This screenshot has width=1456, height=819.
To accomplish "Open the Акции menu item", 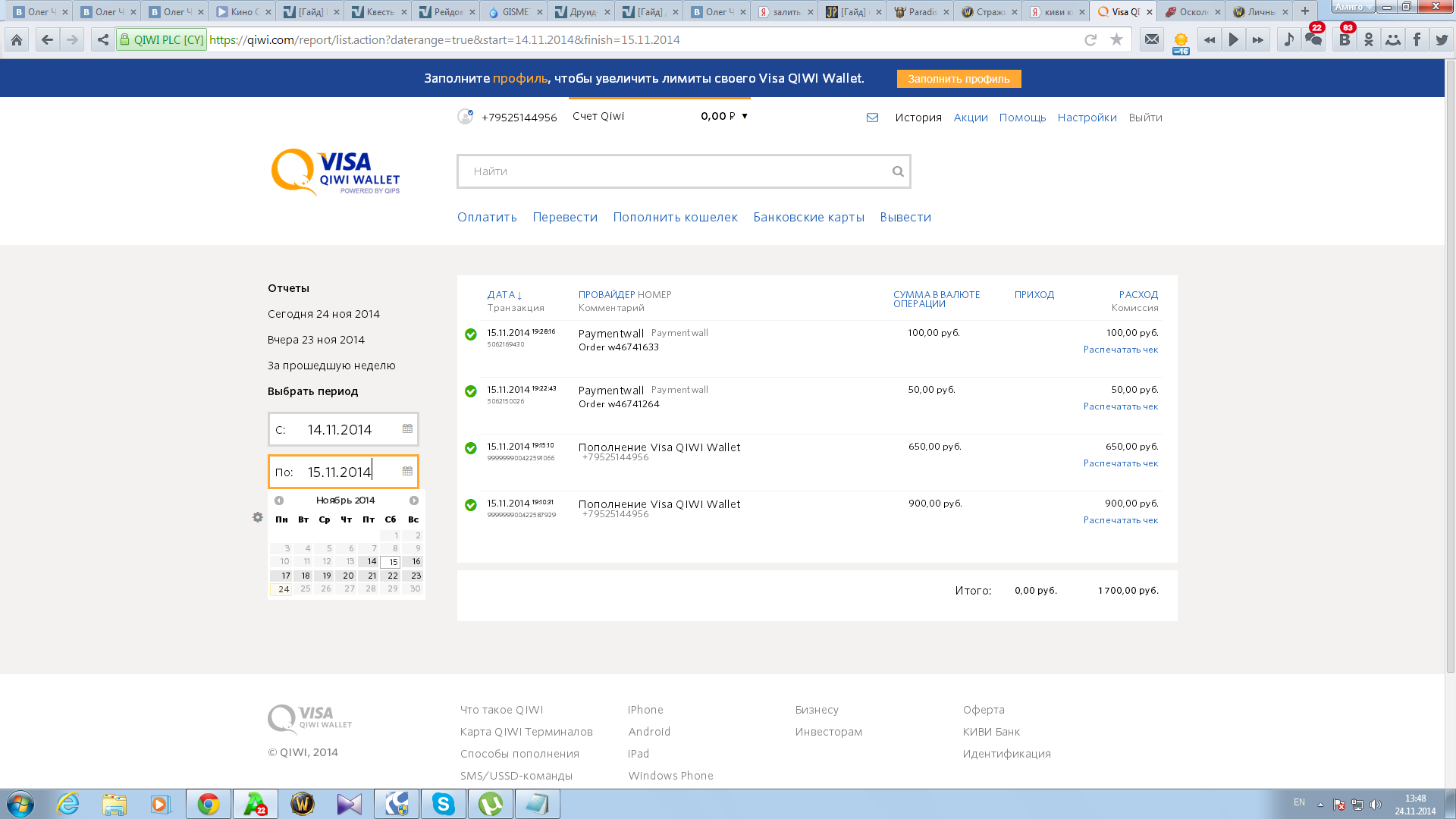I will pyautogui.click(x=971, y=118).
